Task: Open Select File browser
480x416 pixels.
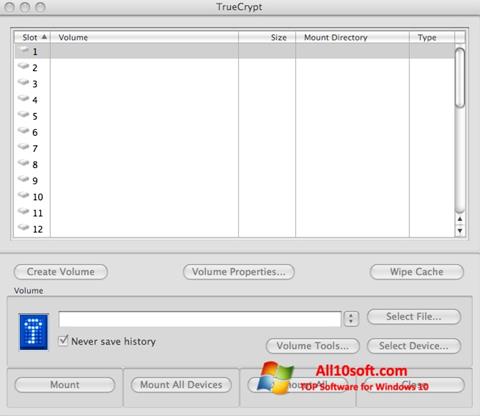Action: [414, 316]
